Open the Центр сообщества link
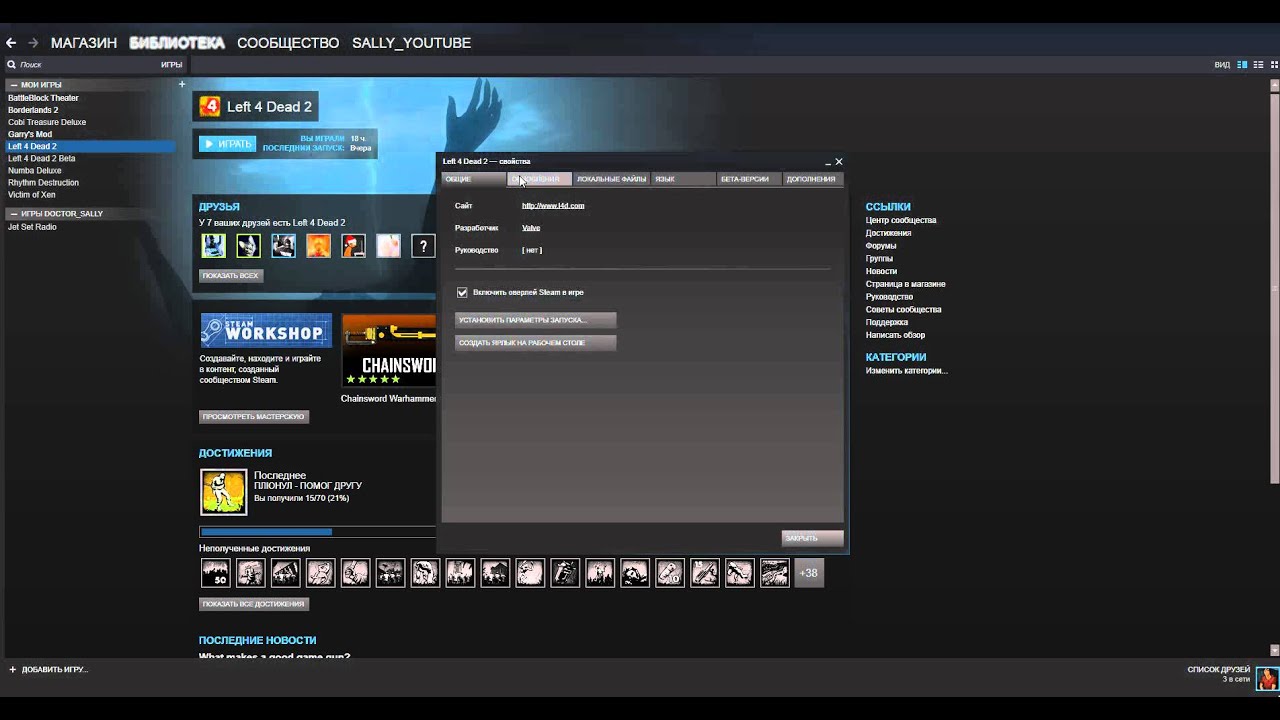Viewport: 1280px width, 720px height. [x=901, y=220]
